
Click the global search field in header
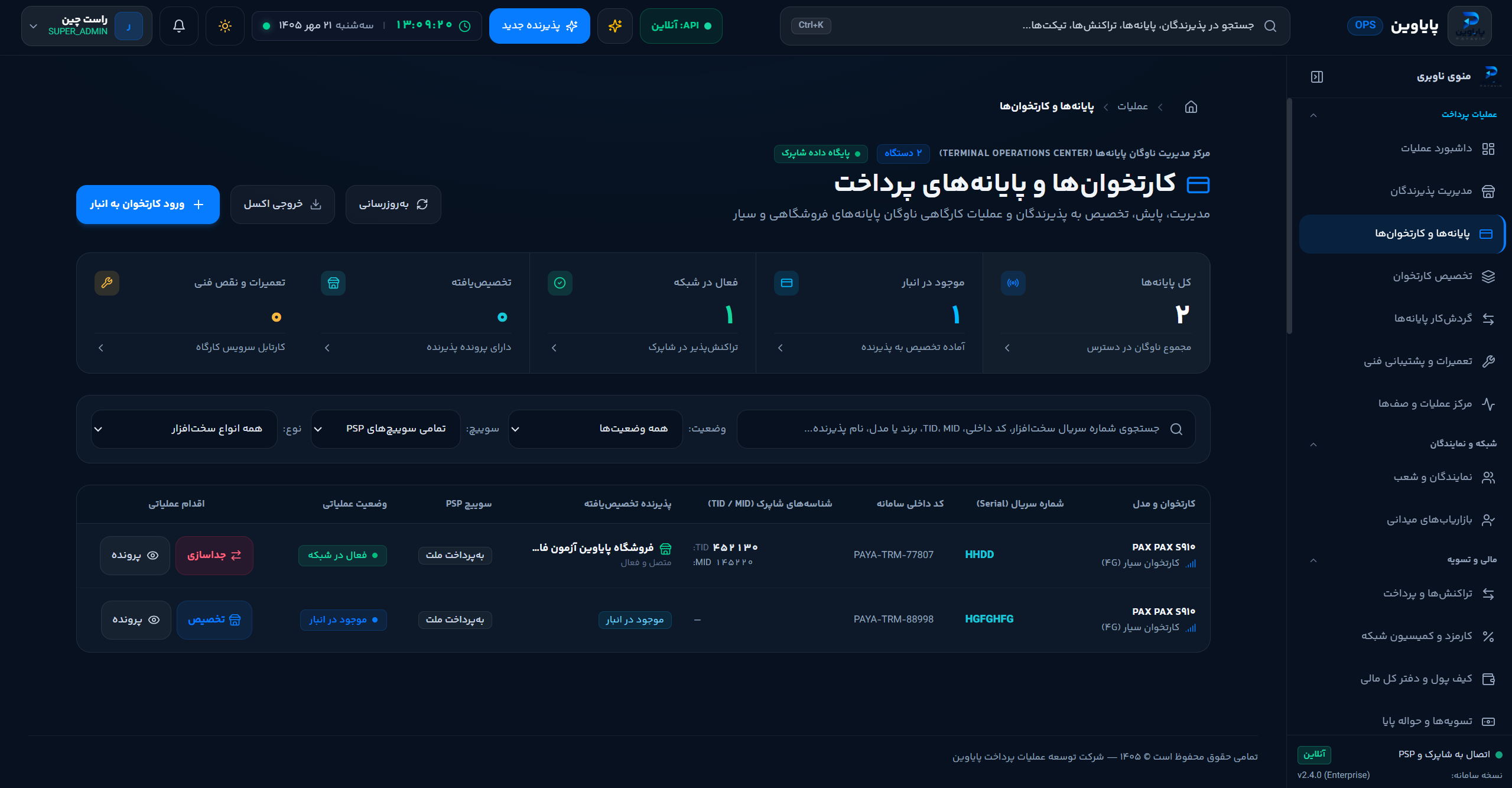(1035, 25)
